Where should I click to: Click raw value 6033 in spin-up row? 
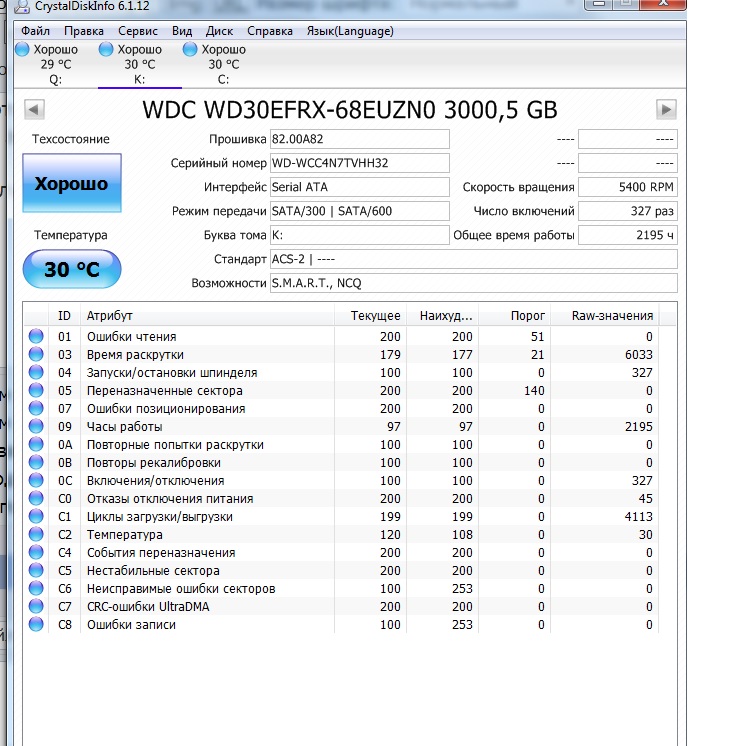639,355
